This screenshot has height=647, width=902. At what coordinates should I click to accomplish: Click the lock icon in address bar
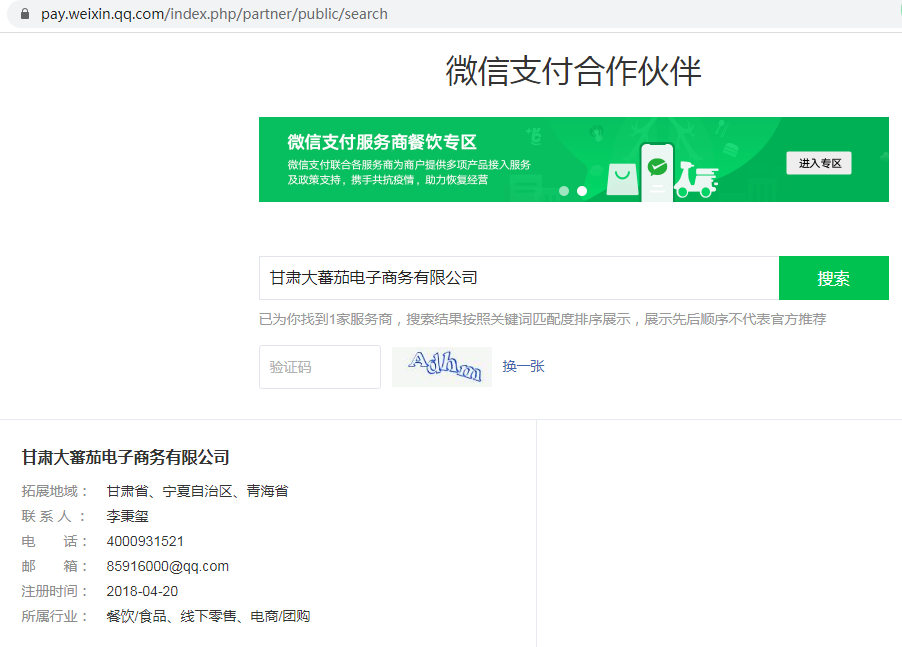25,14
